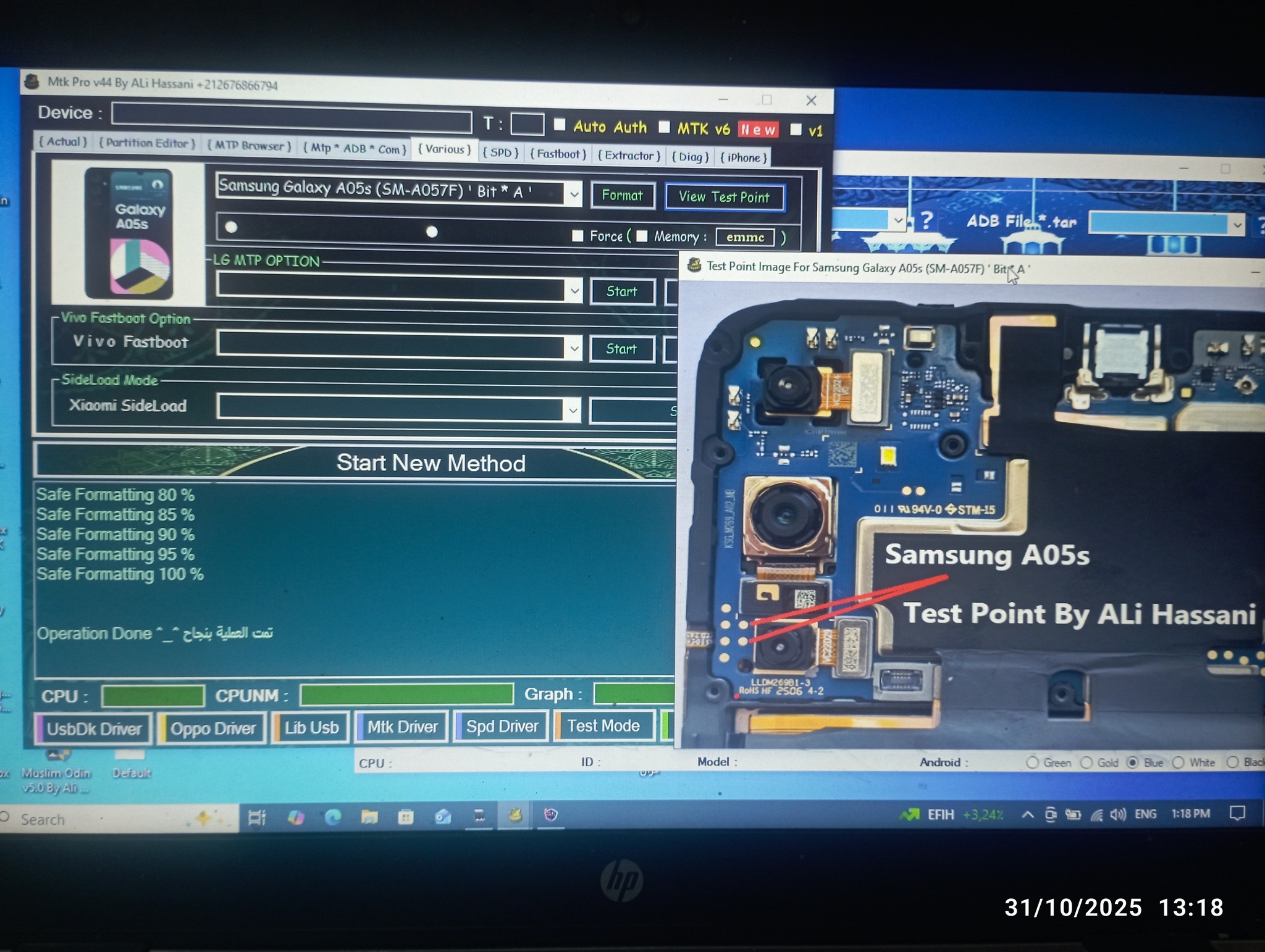Viewport: 1265px width, 952px height.
Task: Click the Mtk Pro app icon in title bar
Action: 32,81
